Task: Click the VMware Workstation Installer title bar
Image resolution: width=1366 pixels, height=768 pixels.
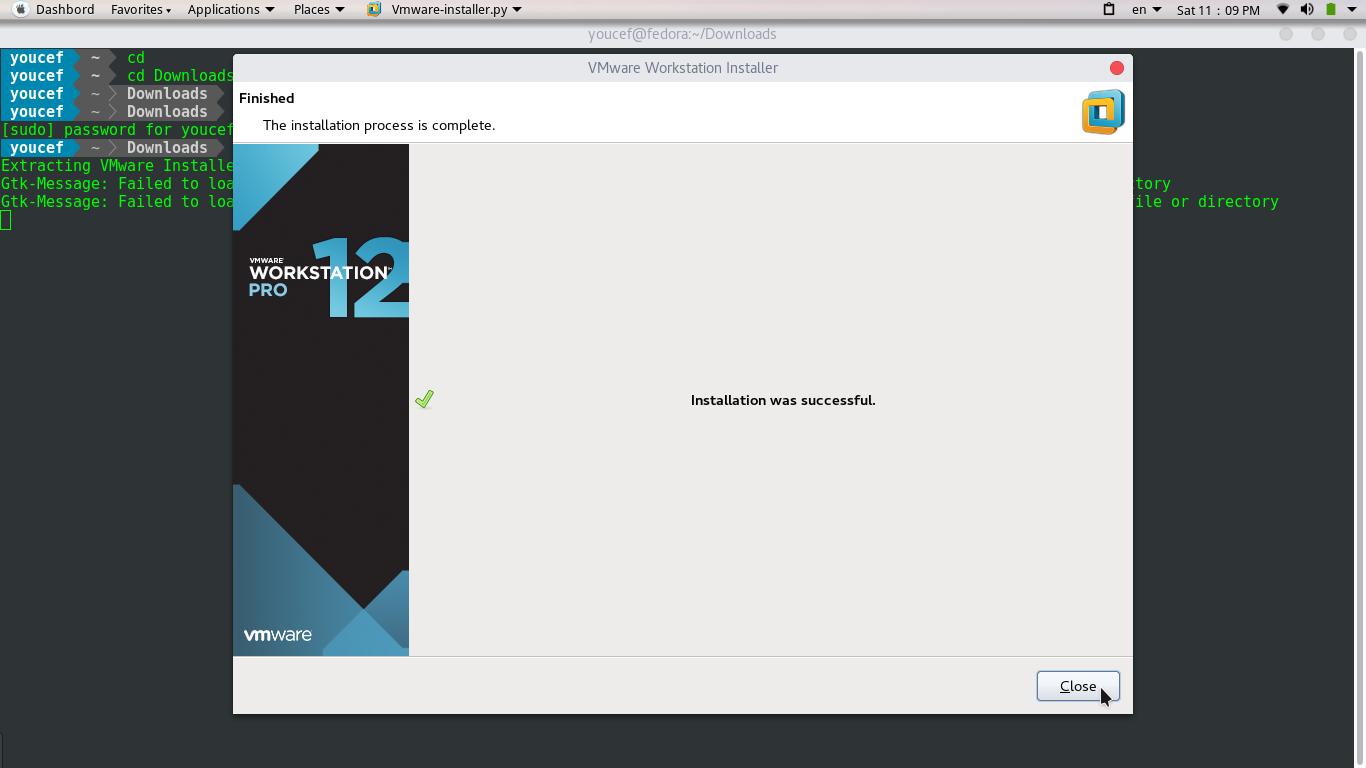Action: pyautogui.click(x=683, y=68)
